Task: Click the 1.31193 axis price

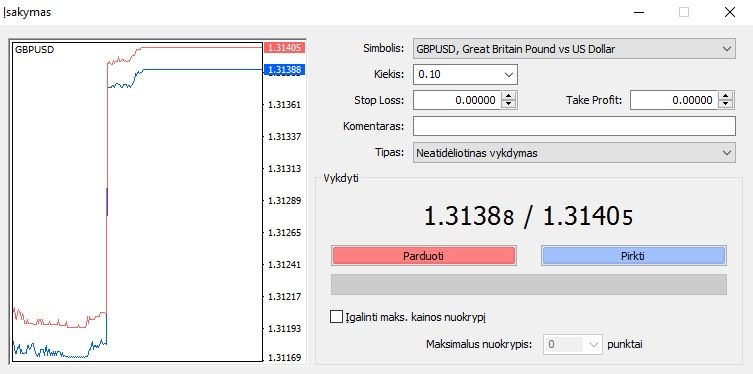Action: coord(284,328)
